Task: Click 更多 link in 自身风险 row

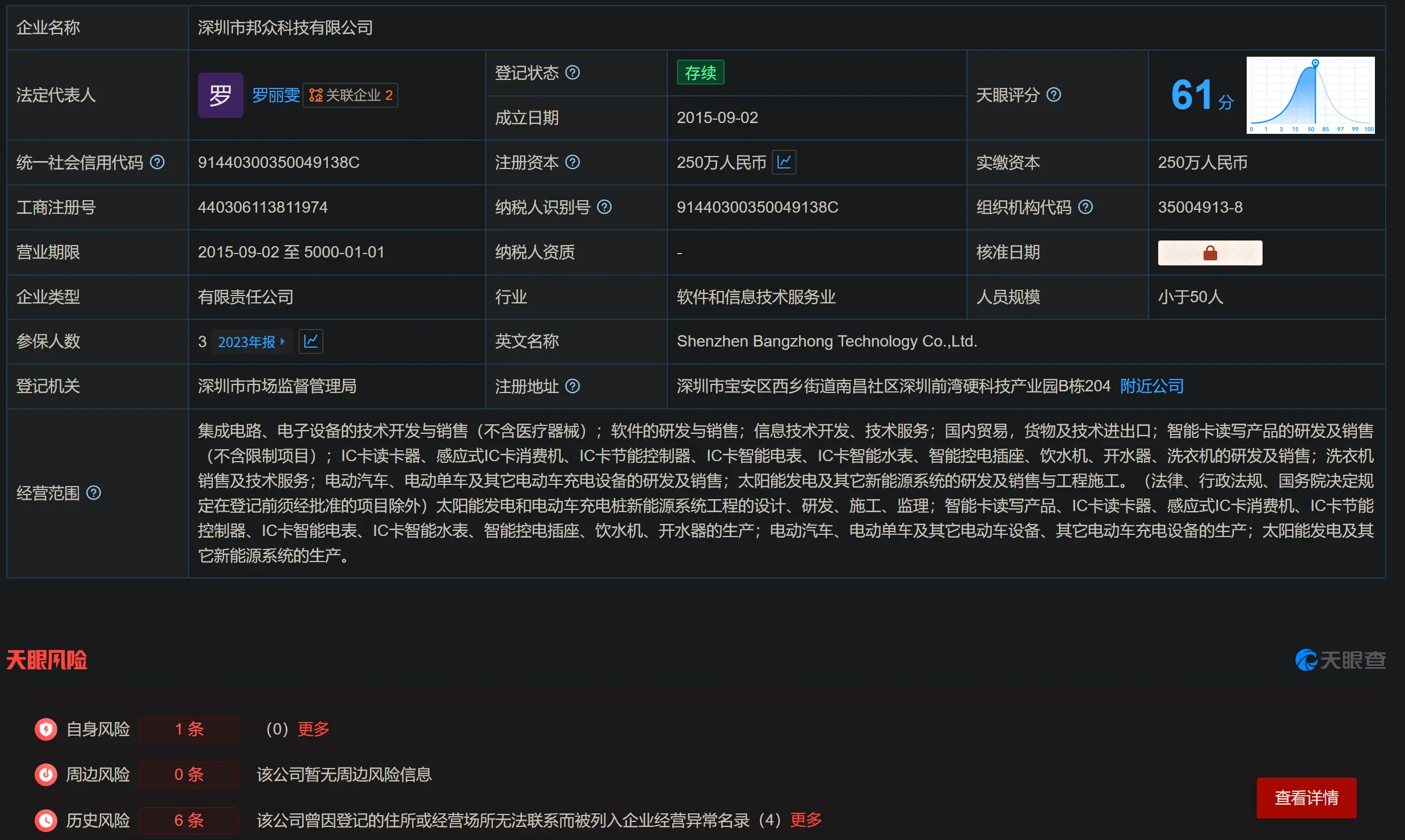Action: coord(313,729)
